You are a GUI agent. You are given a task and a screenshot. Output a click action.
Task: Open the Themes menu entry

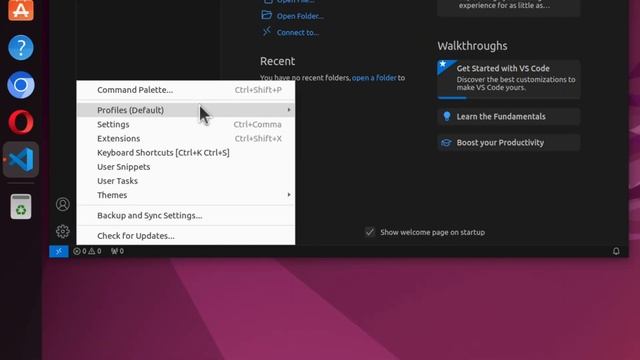tap(186, 195)
